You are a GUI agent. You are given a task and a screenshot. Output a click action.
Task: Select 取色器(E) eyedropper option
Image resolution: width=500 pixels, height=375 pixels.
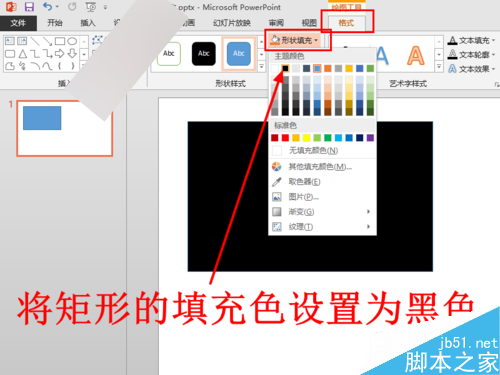322,182
